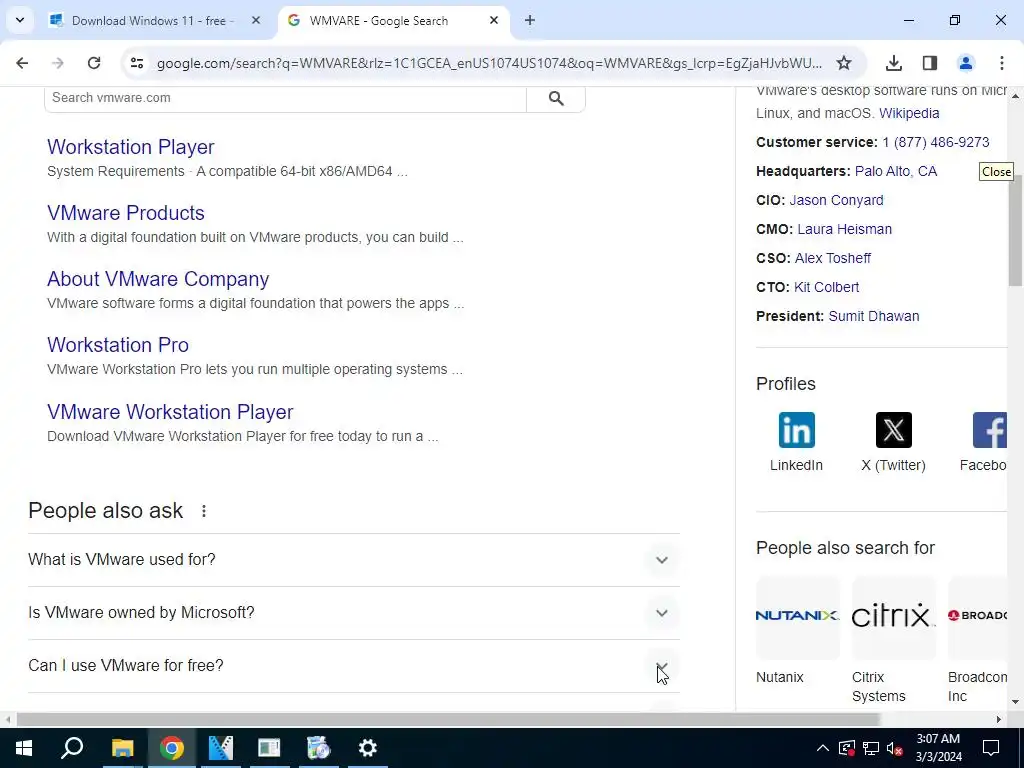Open Palo Alto, CA headquarters link

point(895,171)
